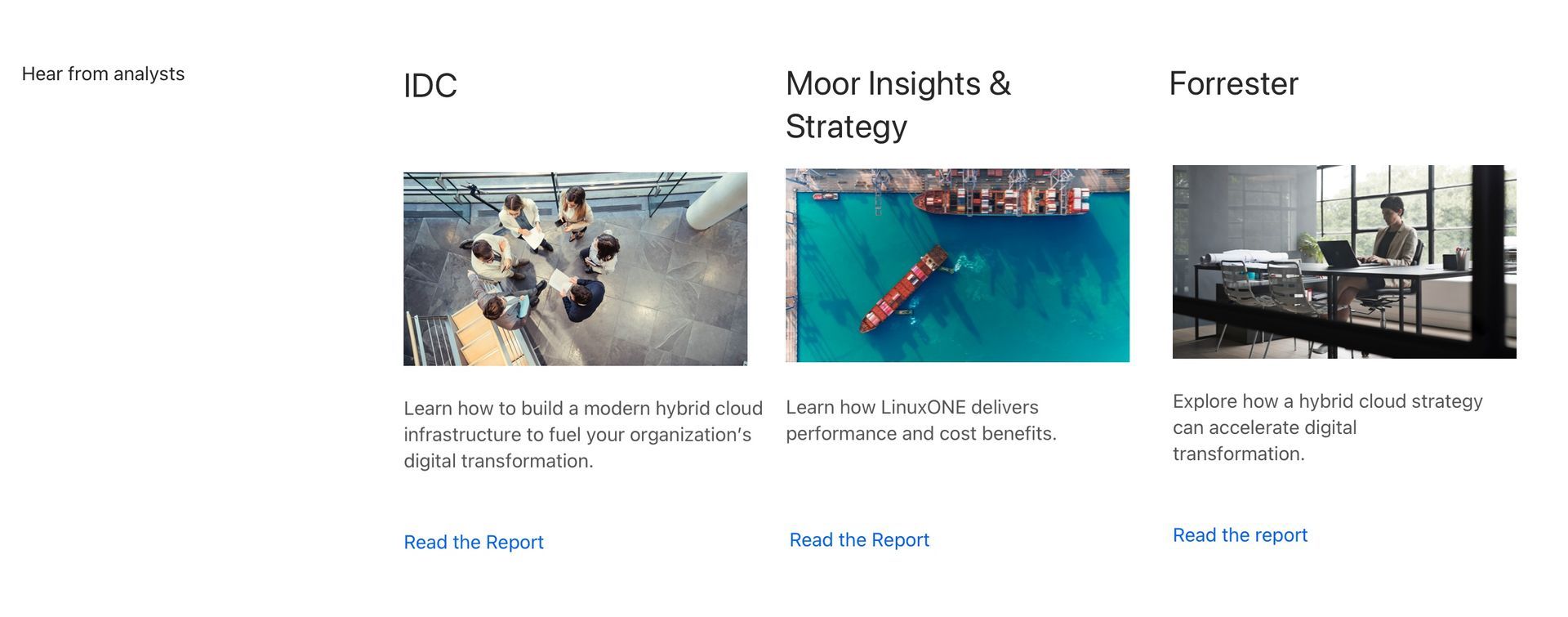Screen dimensions: 1568x617
Task: Click the papers held in the meeting photo
Action: tap(533, 239)
